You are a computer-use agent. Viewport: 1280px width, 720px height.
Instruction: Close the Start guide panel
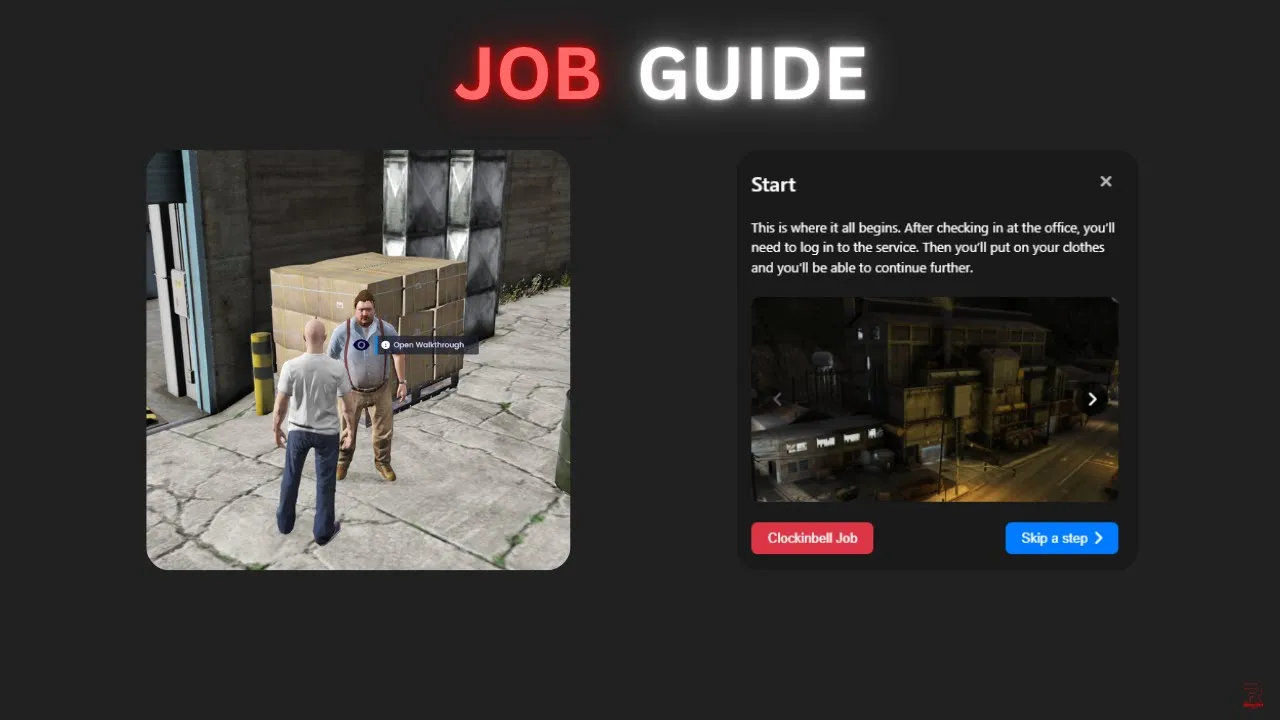tap(1105, 182)
